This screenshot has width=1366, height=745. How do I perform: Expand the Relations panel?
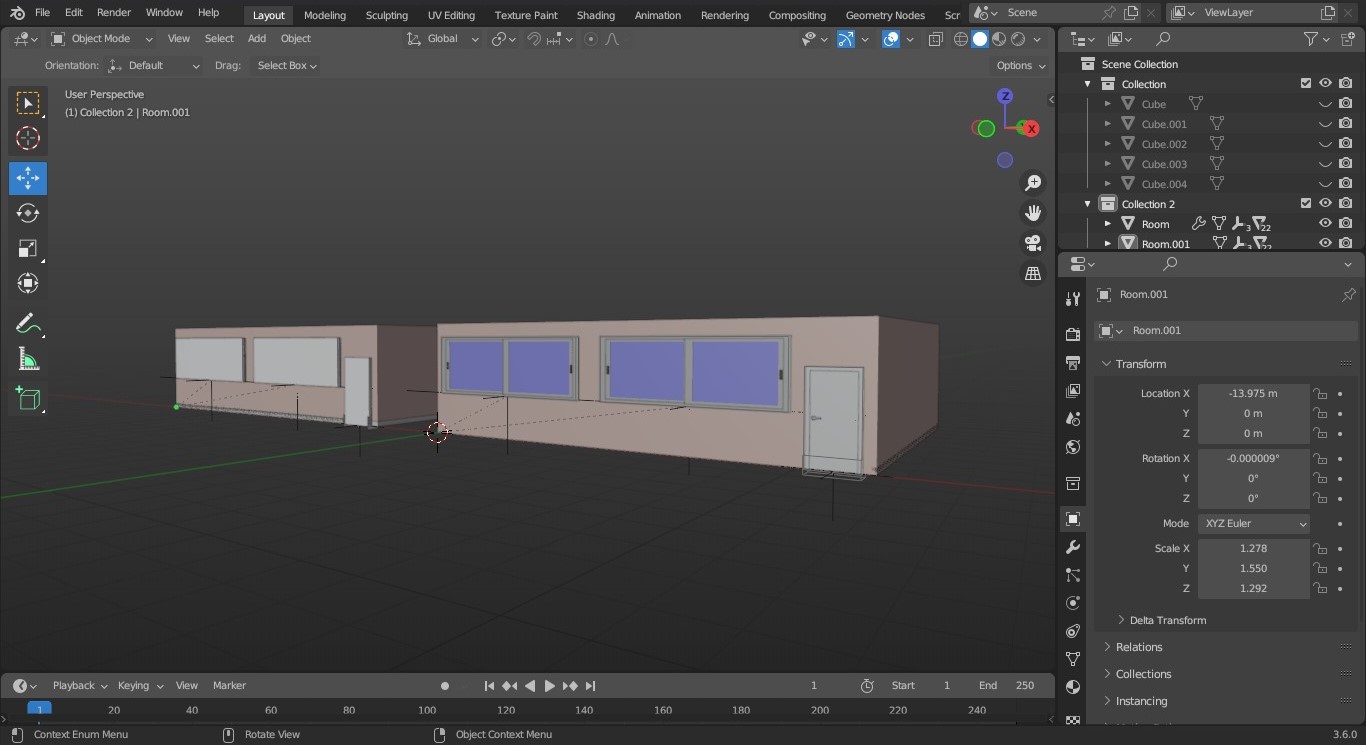pos(1139,647)
